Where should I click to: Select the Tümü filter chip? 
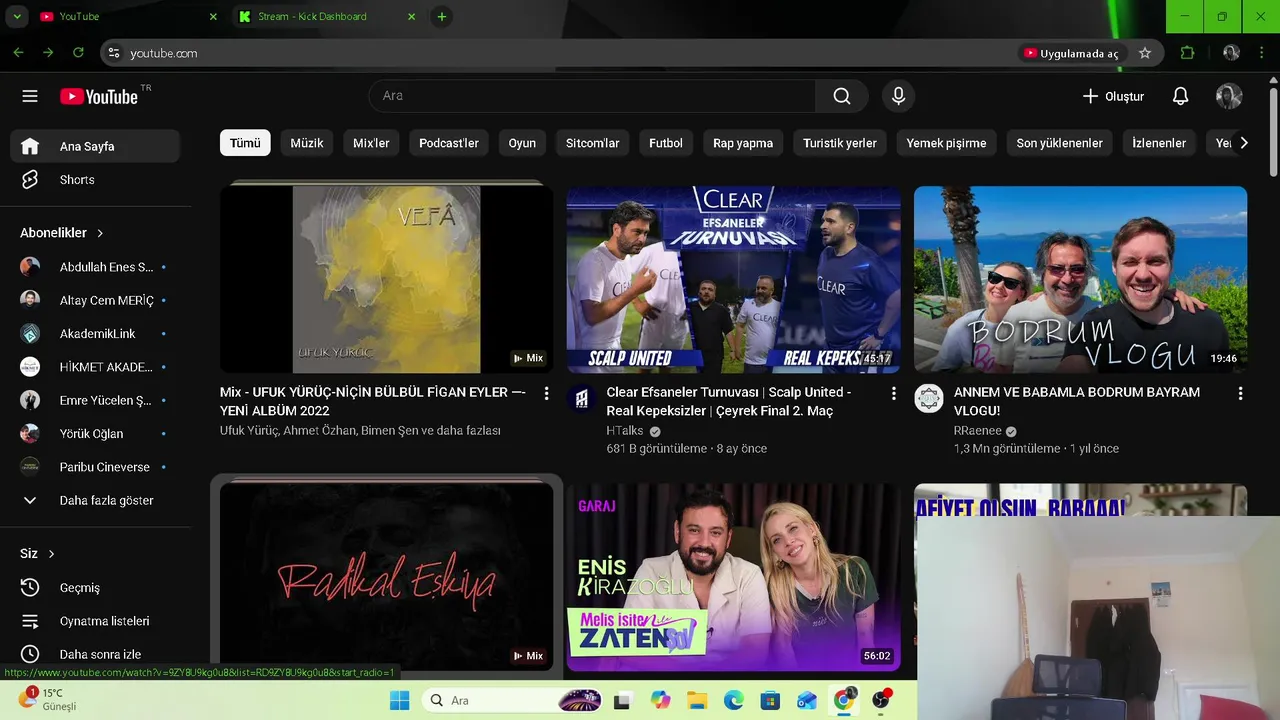click(245, 143)
